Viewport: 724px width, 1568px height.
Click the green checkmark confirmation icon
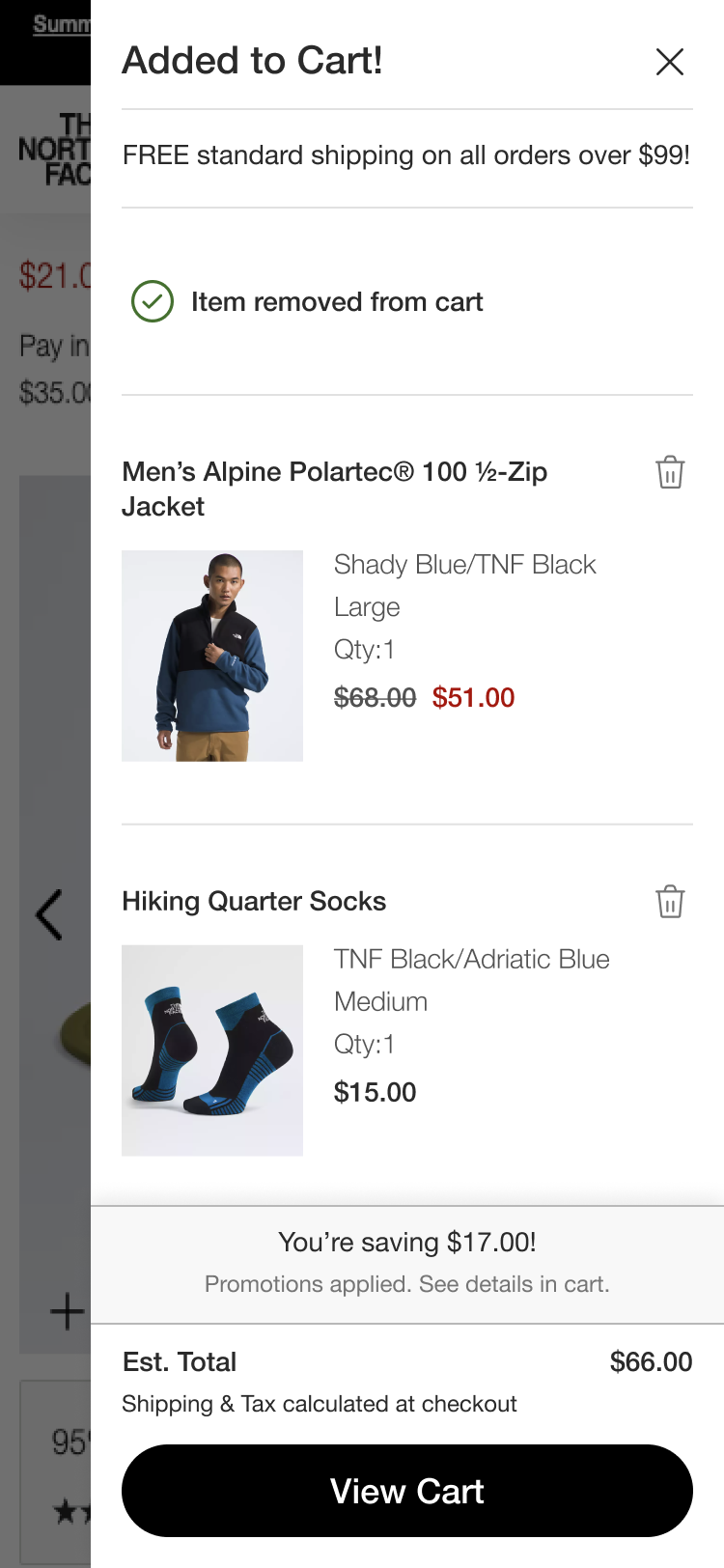pos(153,301)
